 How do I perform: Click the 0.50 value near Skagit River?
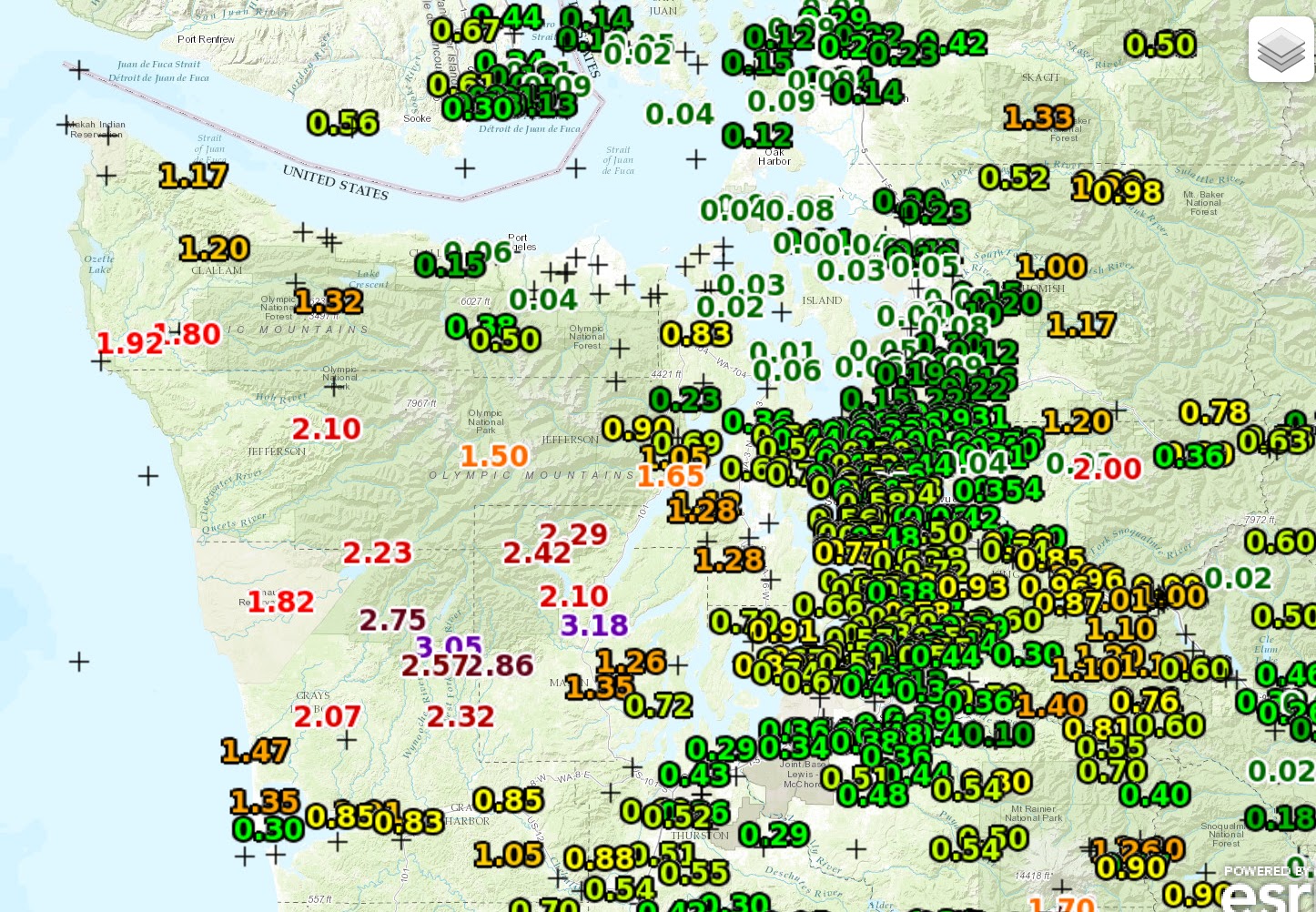pyautogui.click(x=1161, y=43)
